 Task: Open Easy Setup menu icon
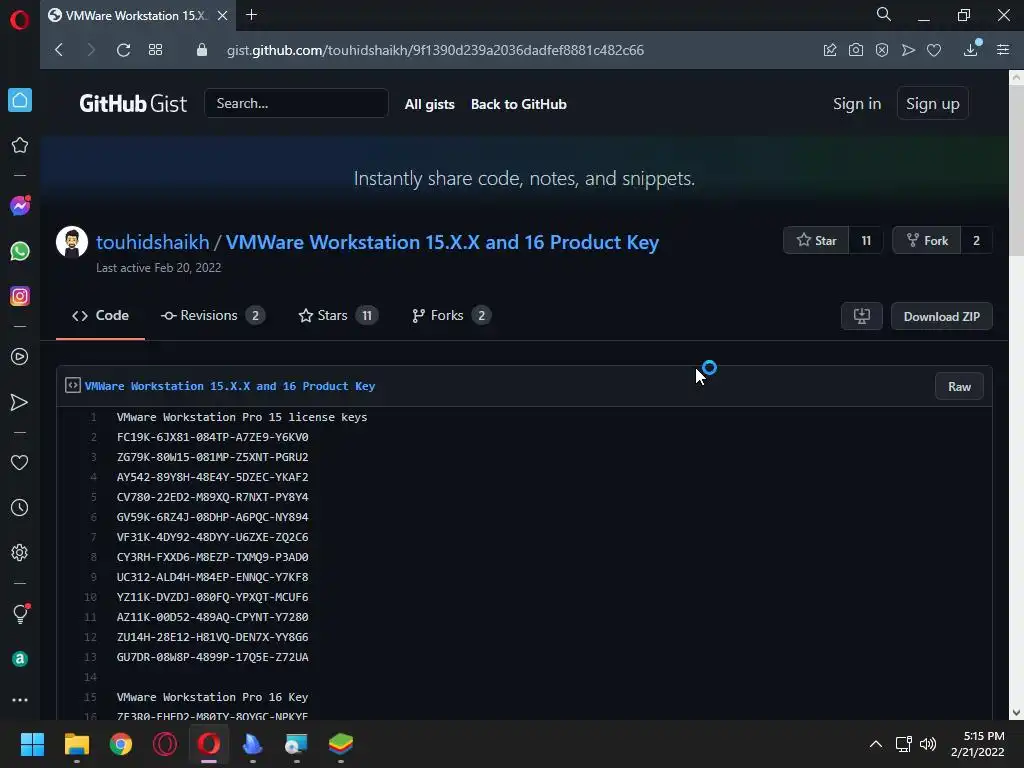(x=1003, y=50)
